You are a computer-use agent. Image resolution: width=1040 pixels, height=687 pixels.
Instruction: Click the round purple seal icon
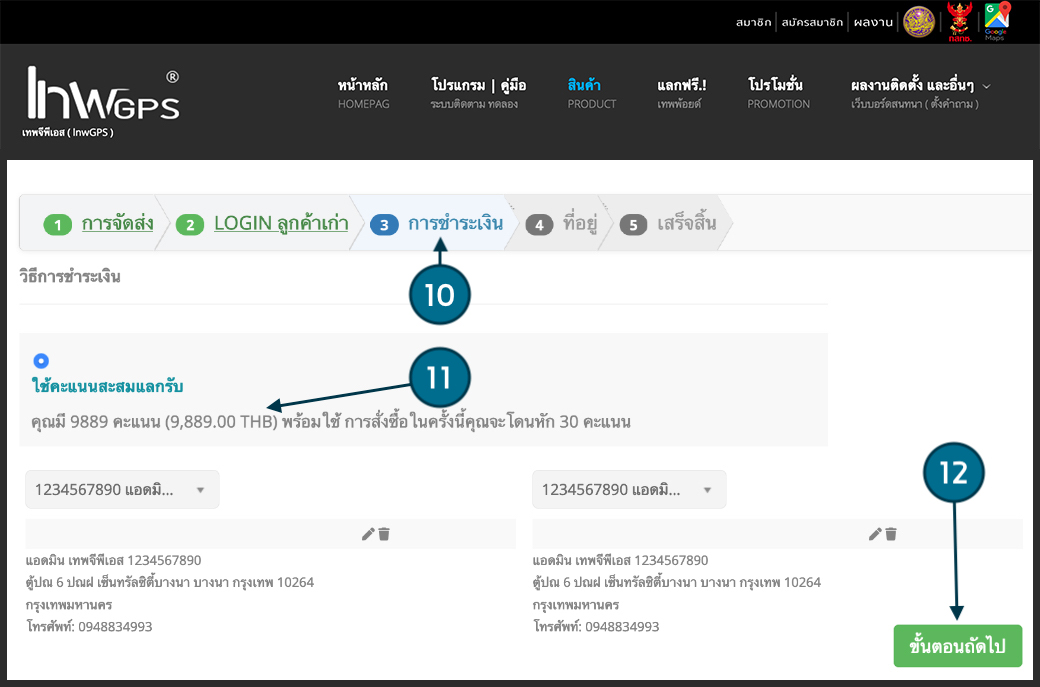click(x=919, y=21)
